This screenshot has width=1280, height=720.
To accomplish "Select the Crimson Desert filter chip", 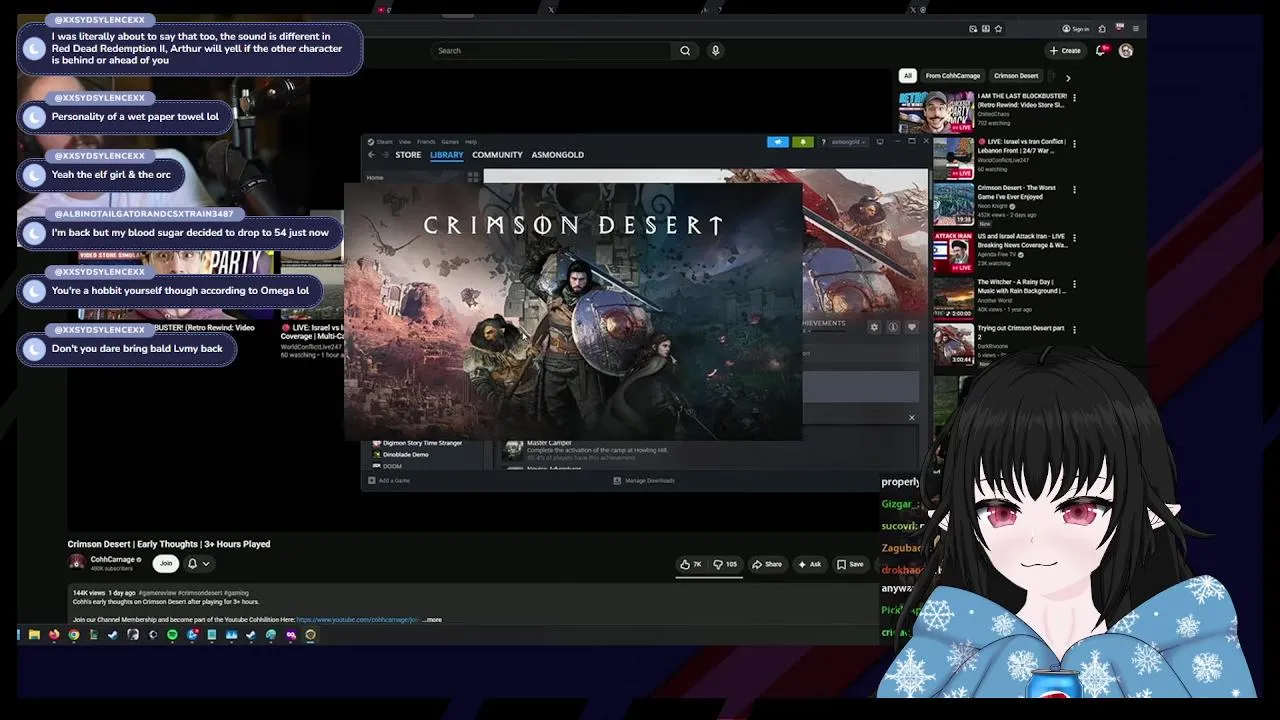I will tap(1016, 76).
